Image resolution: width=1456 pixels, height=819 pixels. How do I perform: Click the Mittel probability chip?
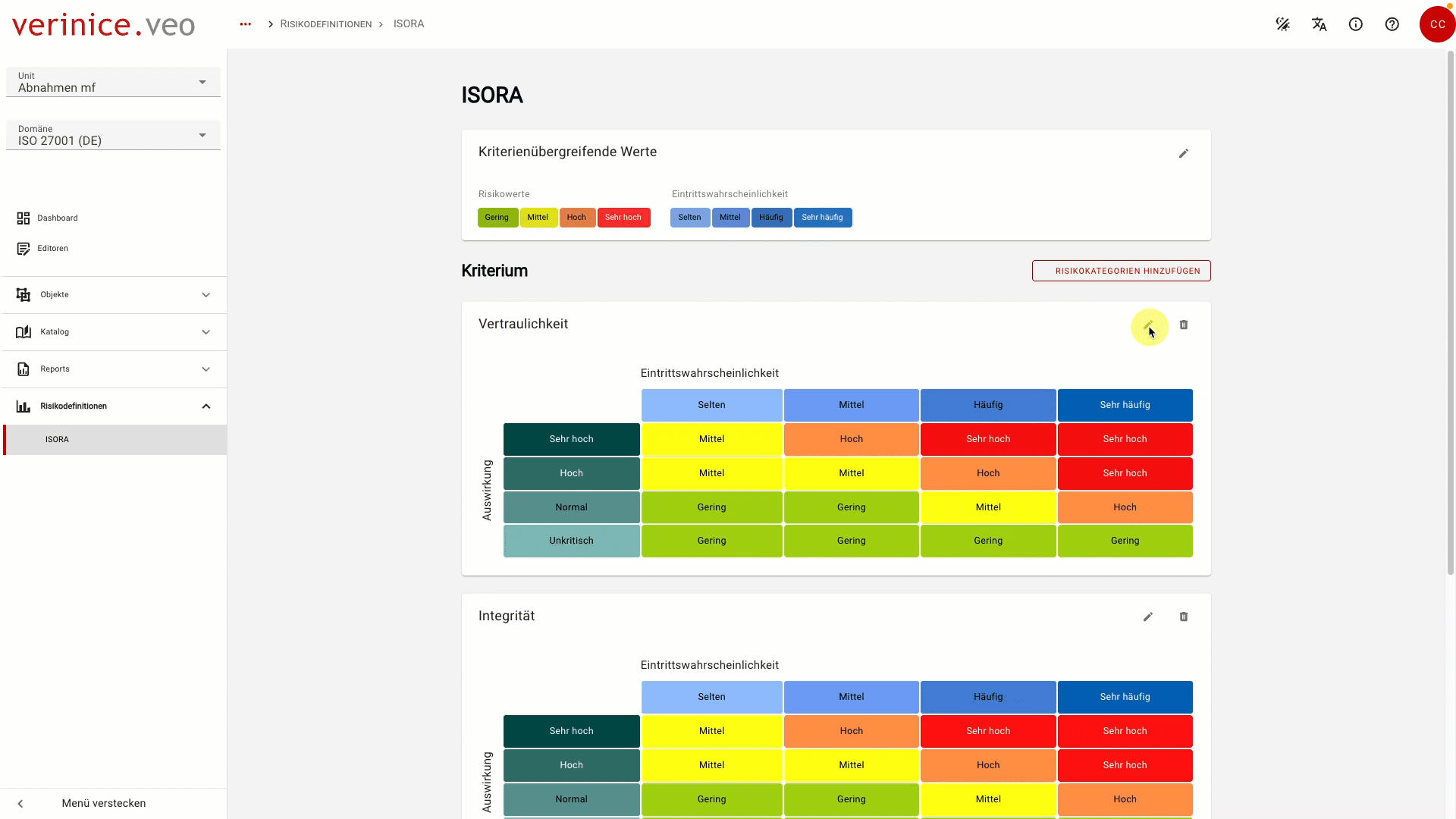(730, 218)
